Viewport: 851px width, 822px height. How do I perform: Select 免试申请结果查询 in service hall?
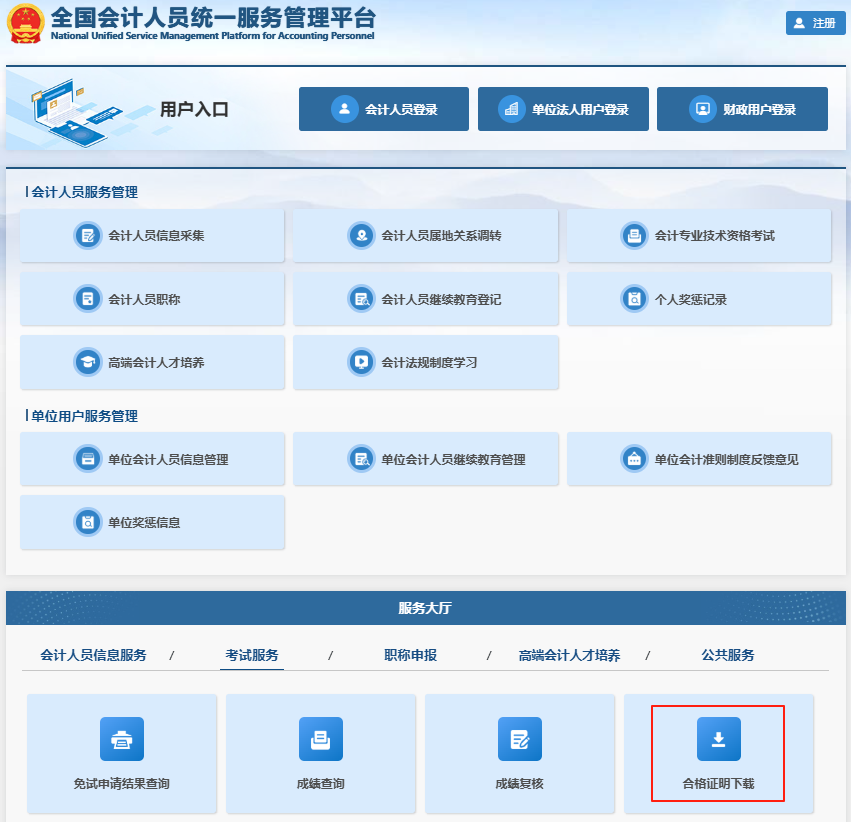coord(121,754)
